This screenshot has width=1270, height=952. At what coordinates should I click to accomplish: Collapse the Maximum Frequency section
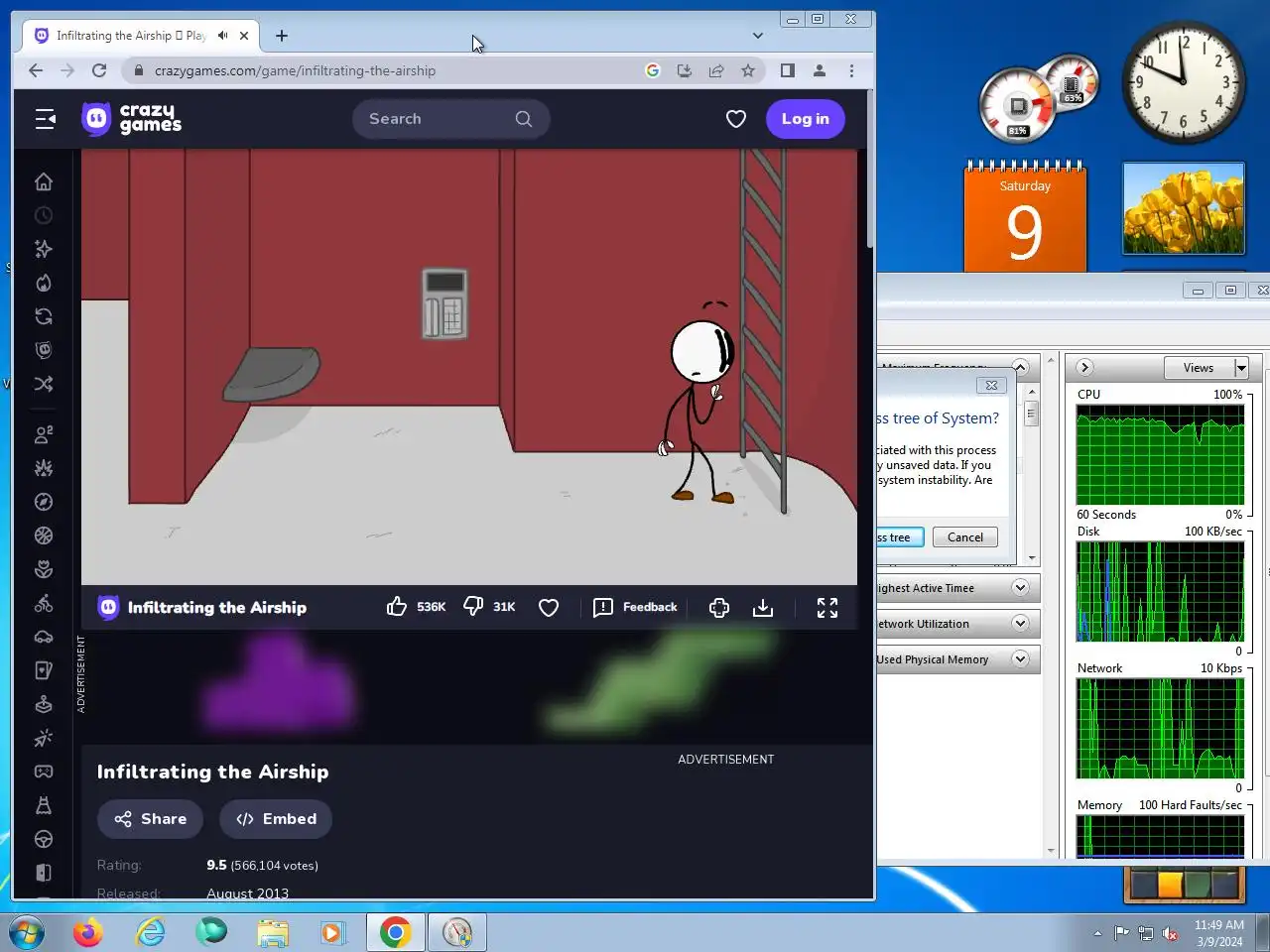(1020, 367)
